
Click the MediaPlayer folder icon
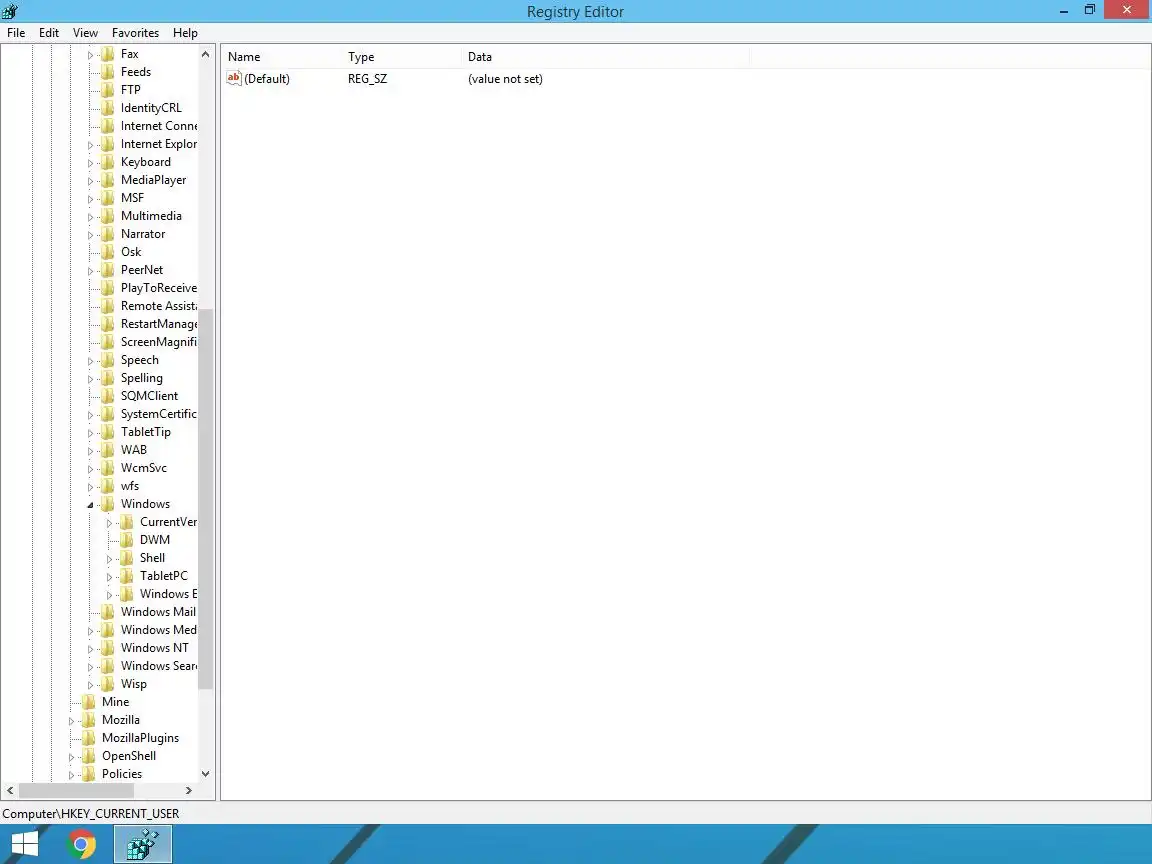[x=108, y=180]
